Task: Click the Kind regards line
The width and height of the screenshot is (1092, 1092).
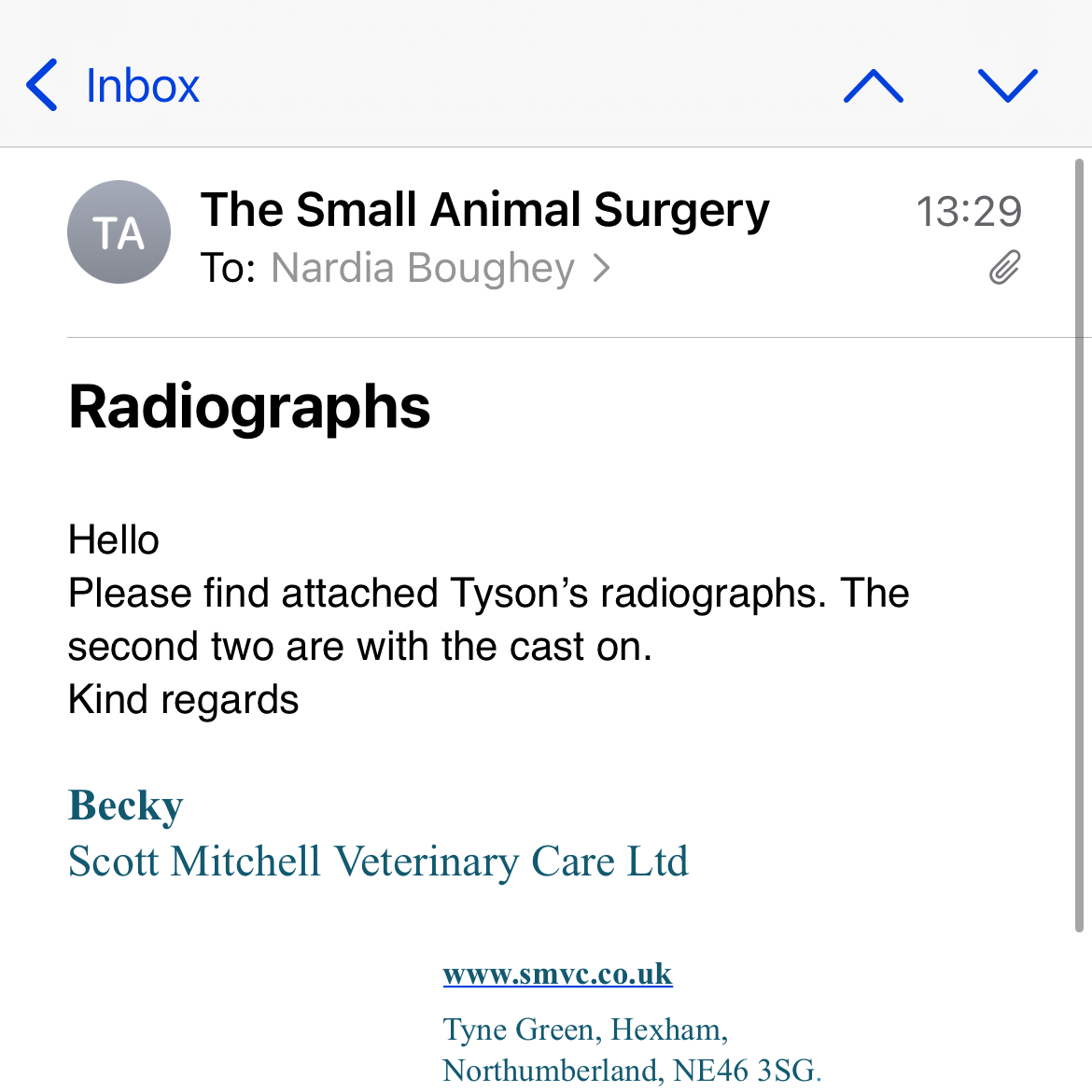Action: coord(183,699)
